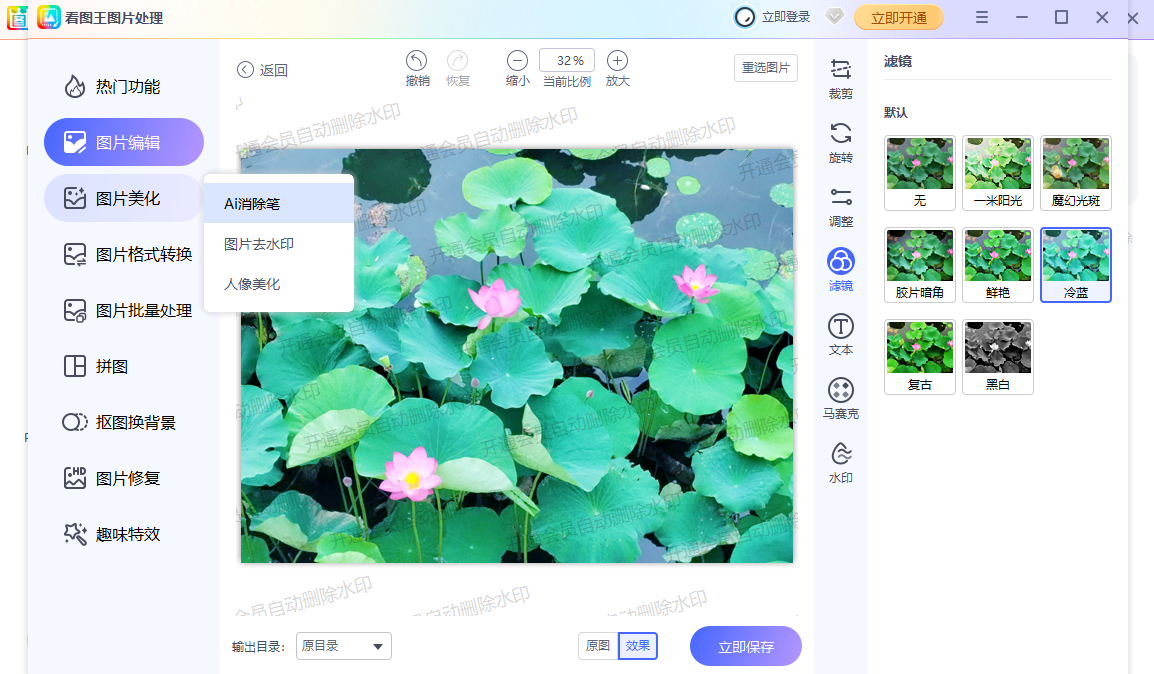This screenshot has height=674, width=1154.
Task: Switch to 原图 original view
Action: click(x=597, y=646)
